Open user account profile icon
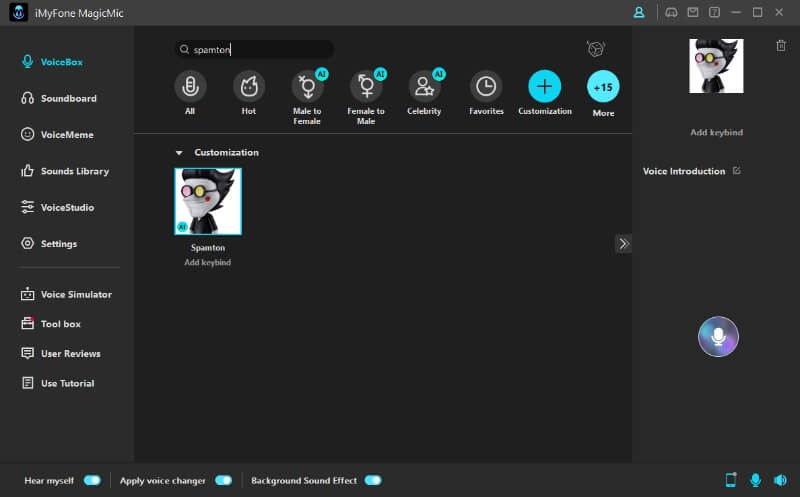The image size is (800, 497). point(639,13)
